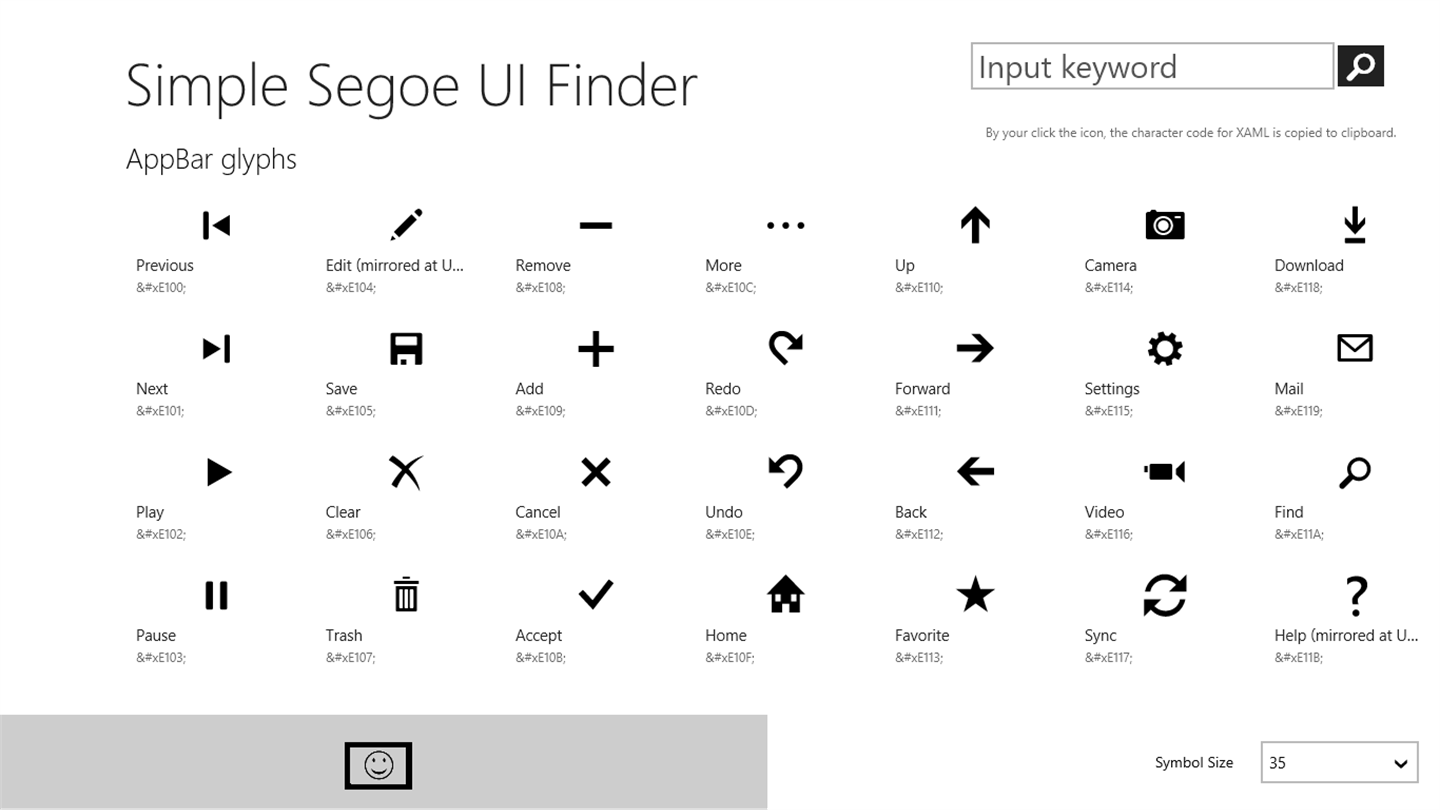Focus the Input keyword search field
Image resolution: width=1440 pixels, height=810 pixels.
(1152, 67)
